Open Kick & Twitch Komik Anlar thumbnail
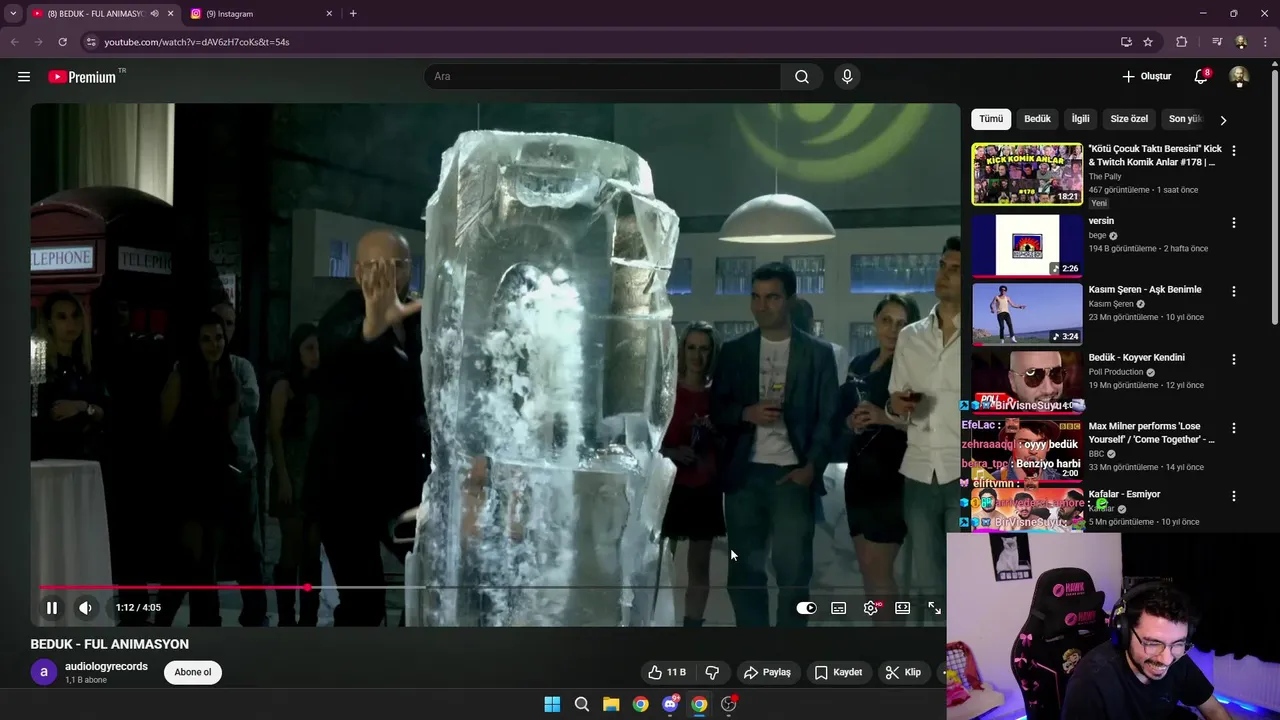This screenshot has width=1280, height=720. coord(1027,173)
